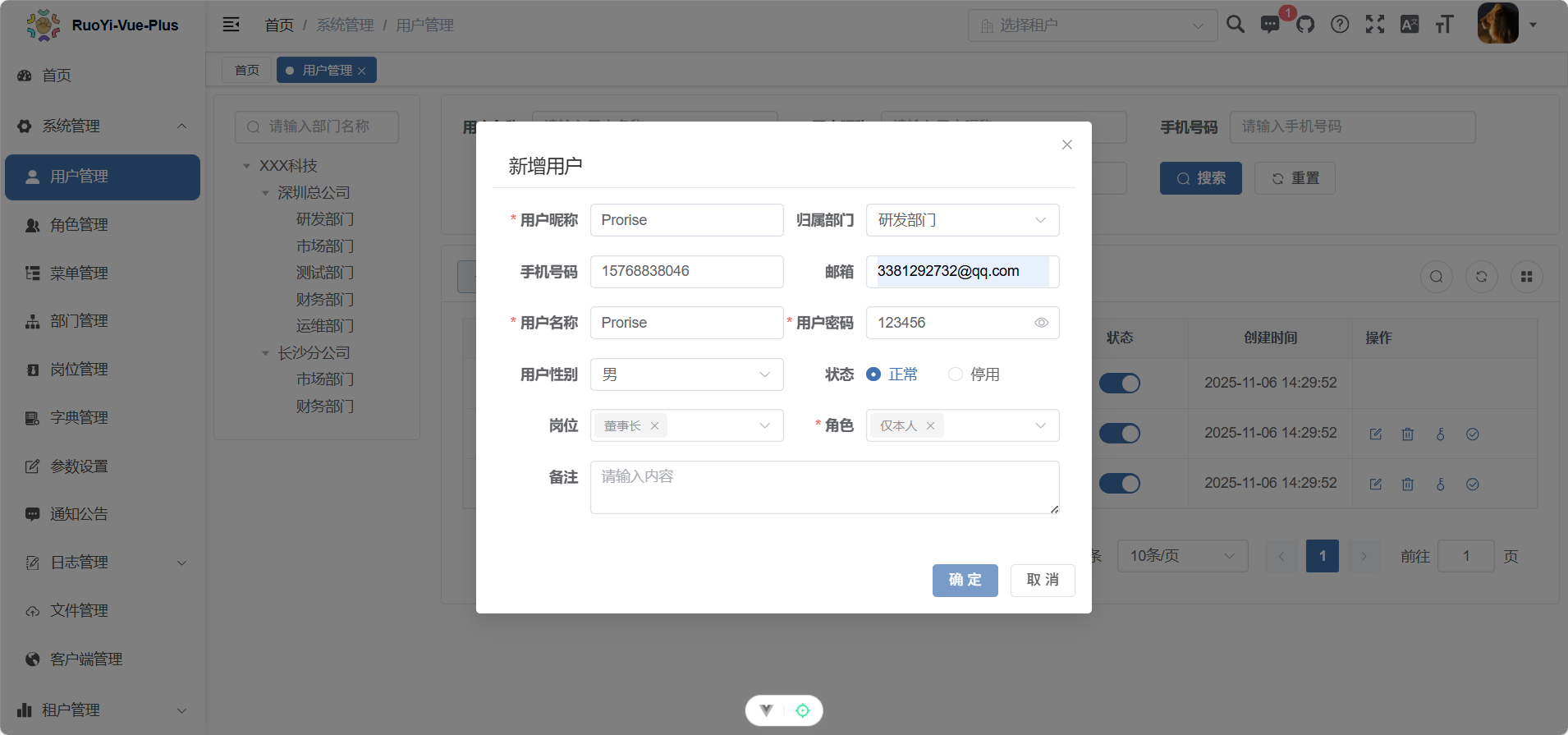Click the GitHub icon in top bar
The width and height of the screenshot is (1568, 735).
(x=1305, y=25)
